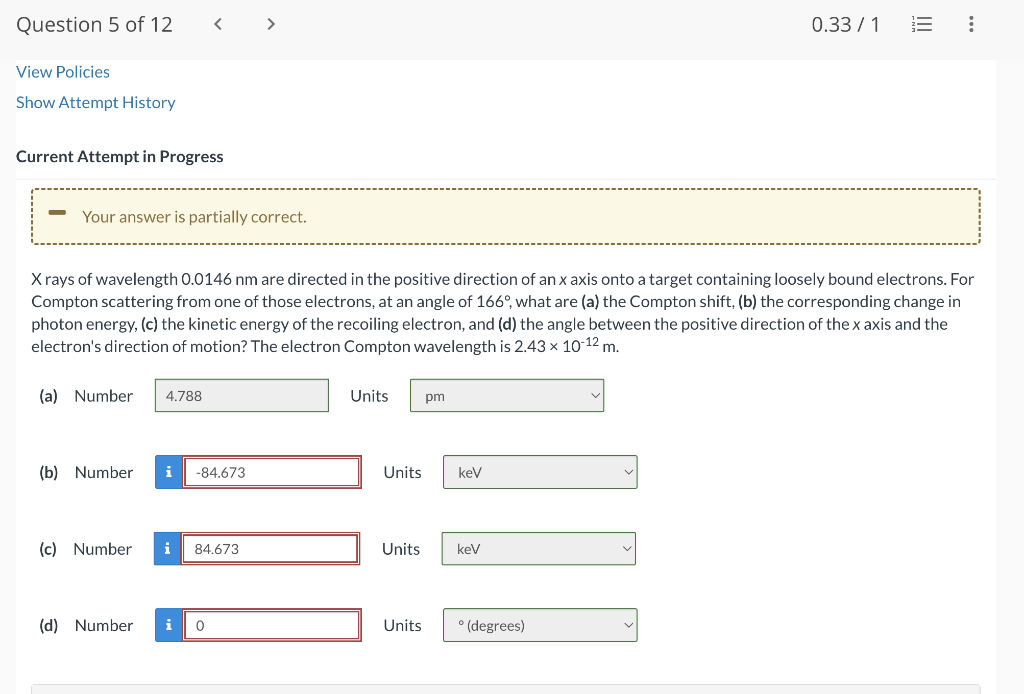Click the info icon for part (c)

click(x=167, y=548)
